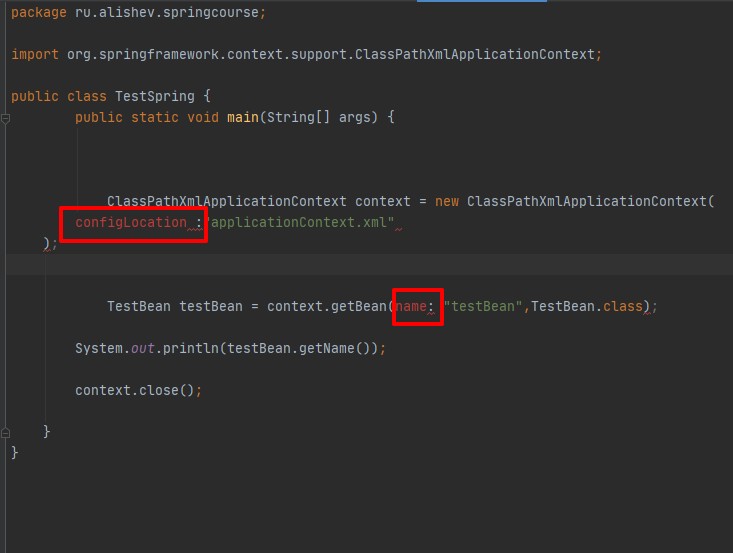
Task: Click the main method name
Action: [x=243, y=117]
